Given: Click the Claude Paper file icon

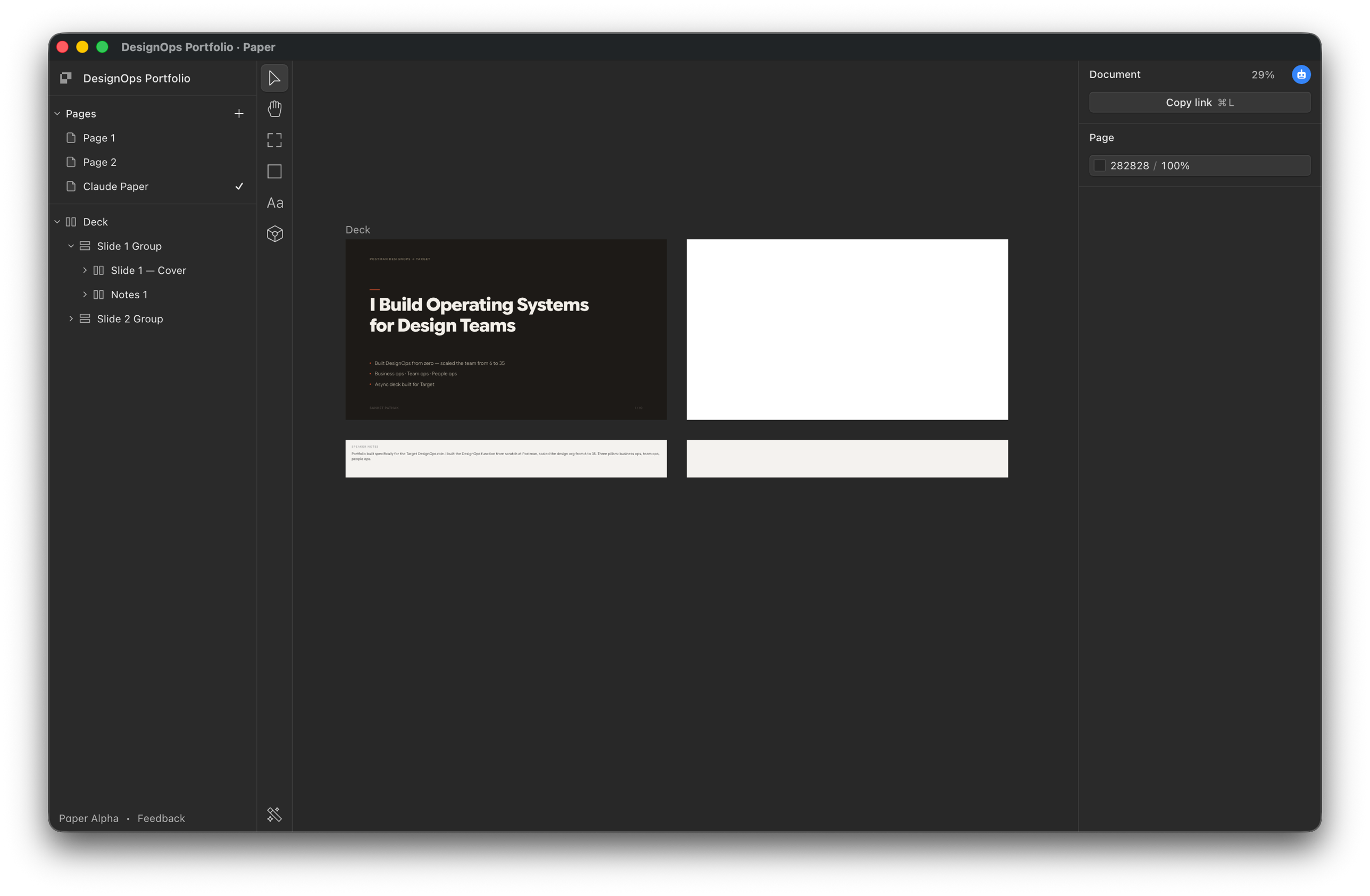Looking at the screenshot, I should (71, 187).
